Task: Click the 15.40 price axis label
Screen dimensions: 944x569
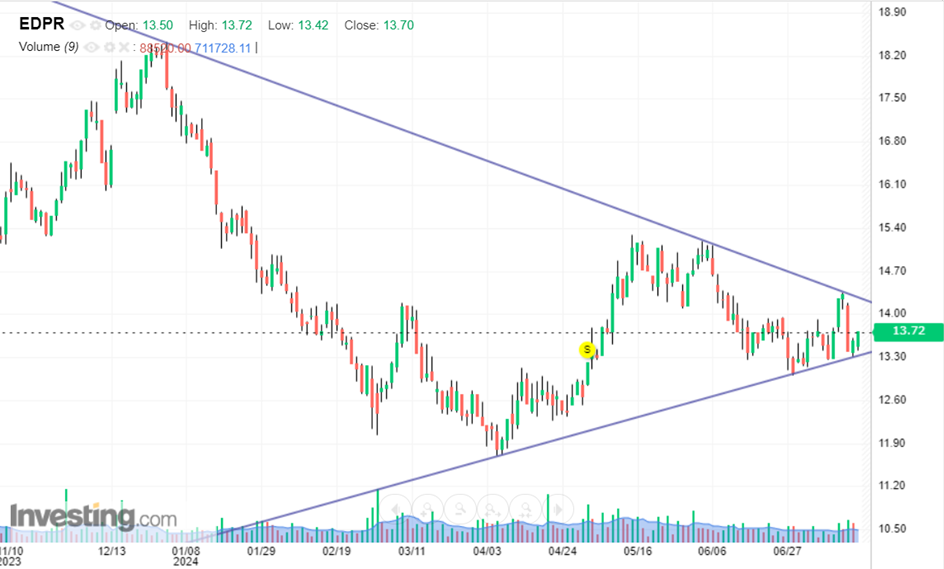Action: tap(892, 228)
